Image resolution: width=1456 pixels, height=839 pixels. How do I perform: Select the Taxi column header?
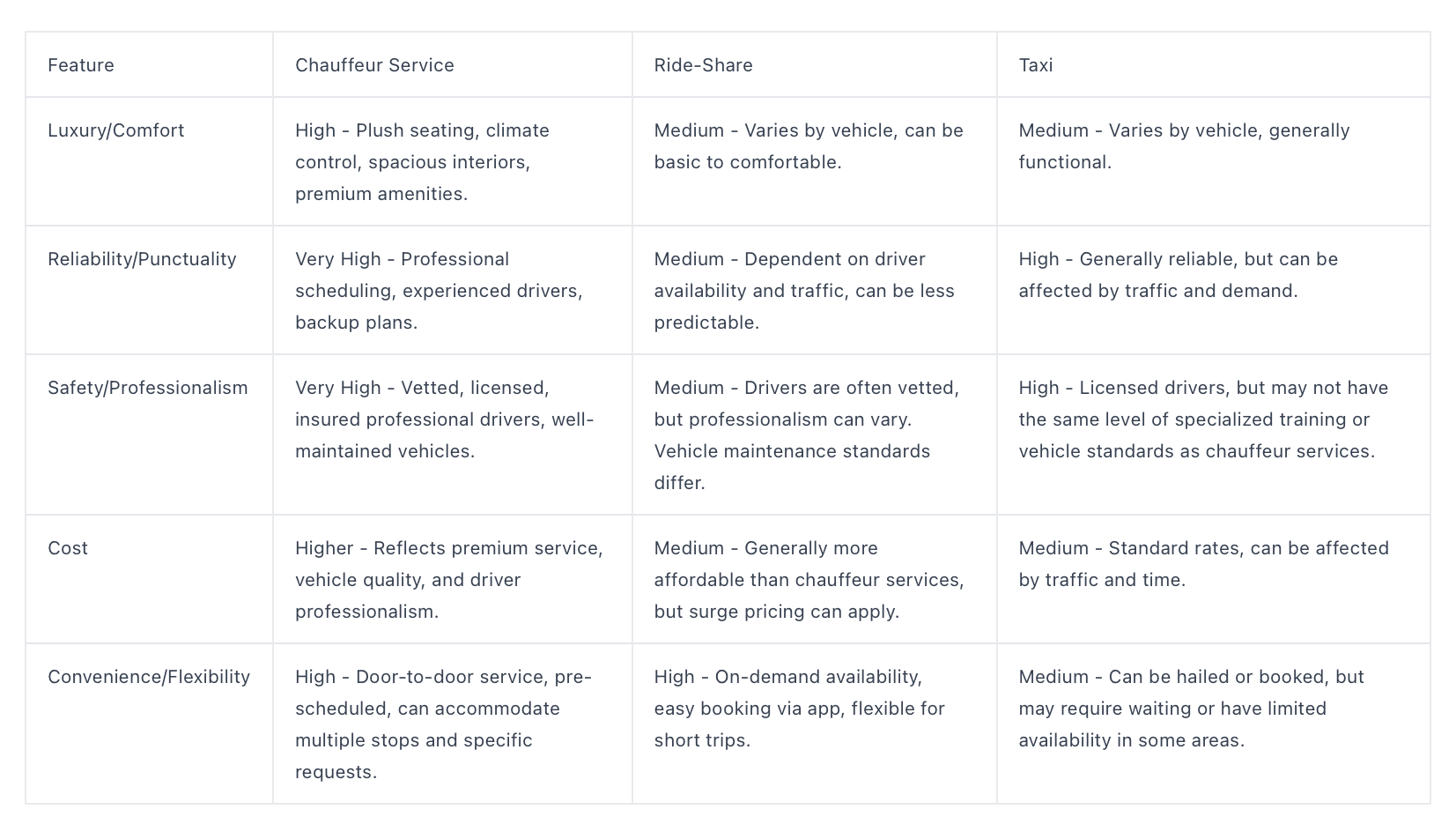pyautogui.click(x=1036, y=65)
